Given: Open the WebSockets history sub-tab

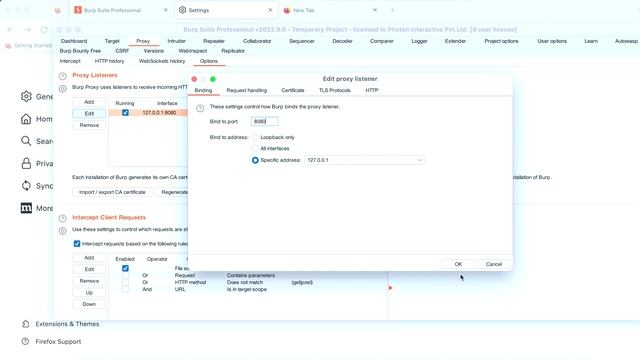Looking at the screenshot, I should [x=162, y=61].
